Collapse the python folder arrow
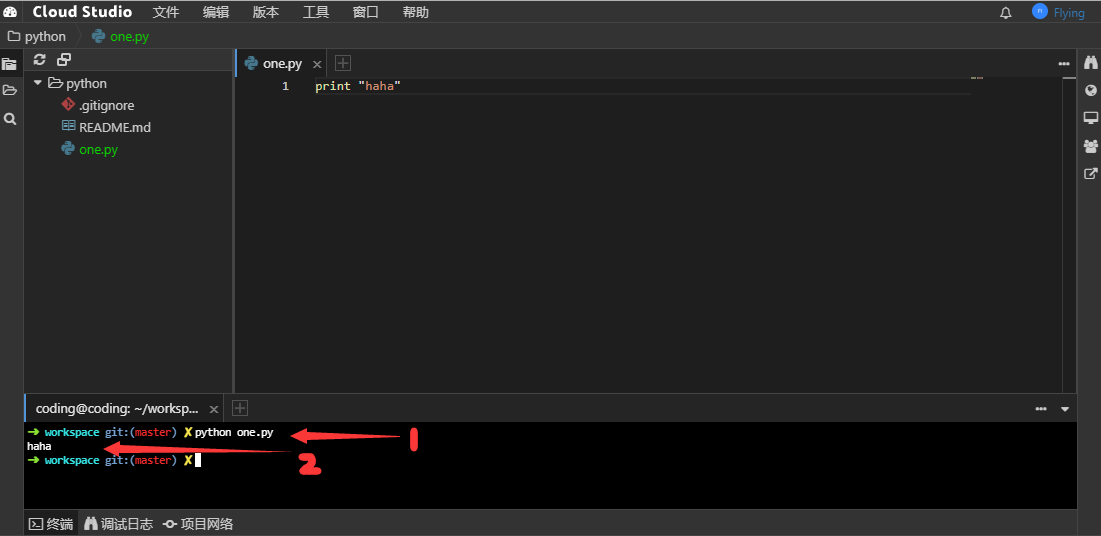The image size is (1101, 536). tap(38, 83)
